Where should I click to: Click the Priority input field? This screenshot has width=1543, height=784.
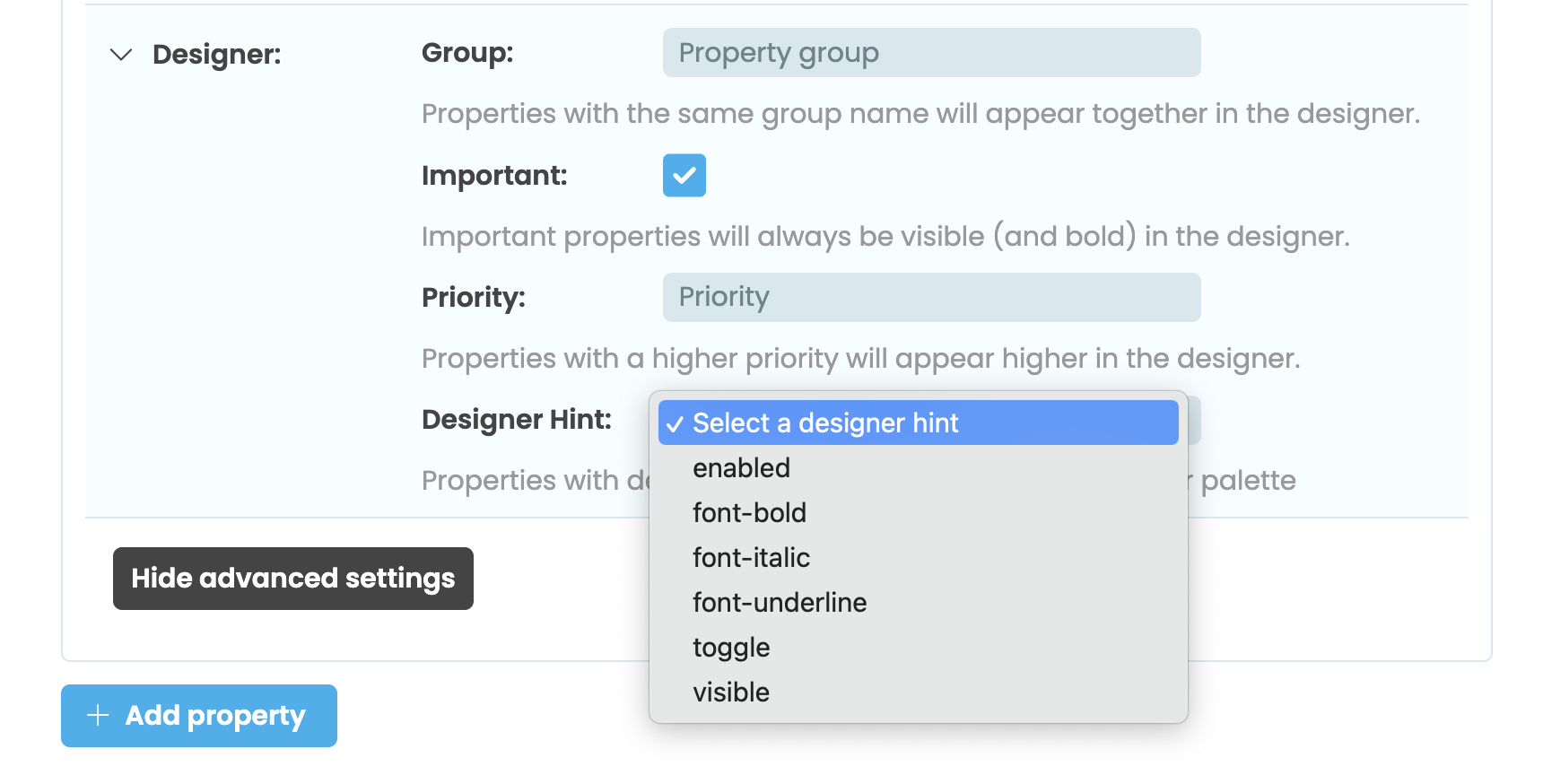[x=931, y=297]
